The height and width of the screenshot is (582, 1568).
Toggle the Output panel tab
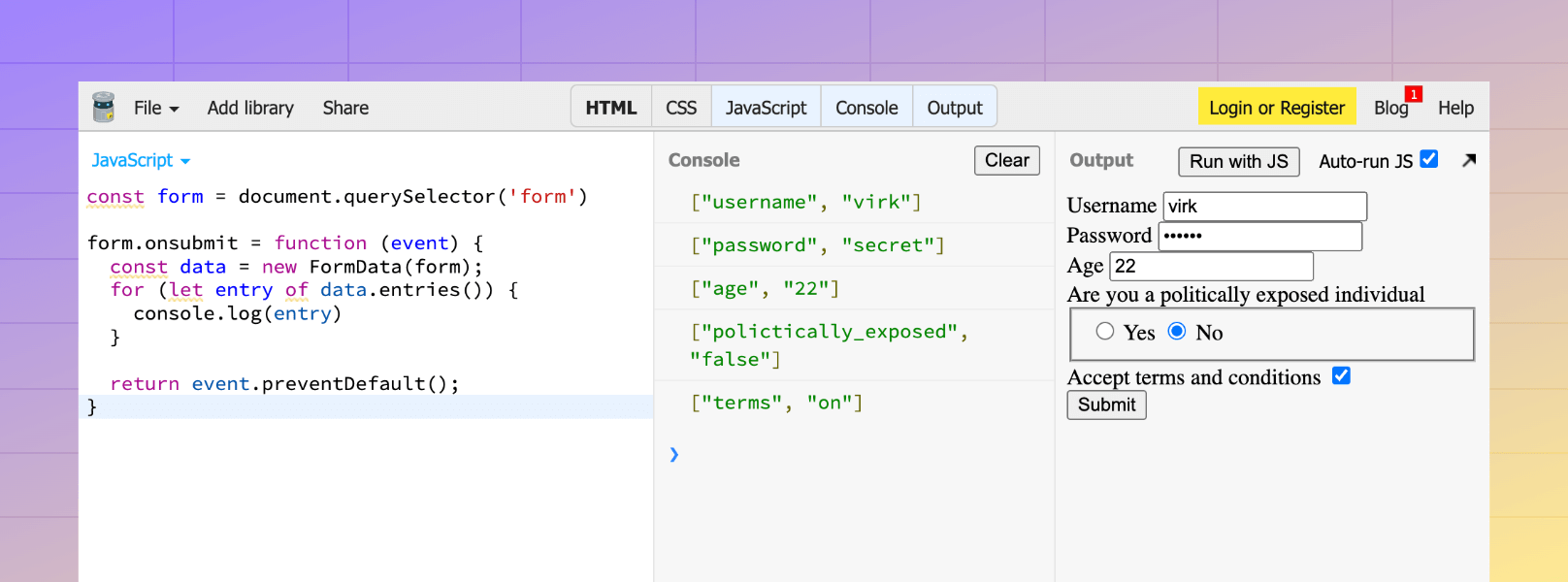[955, 108]
